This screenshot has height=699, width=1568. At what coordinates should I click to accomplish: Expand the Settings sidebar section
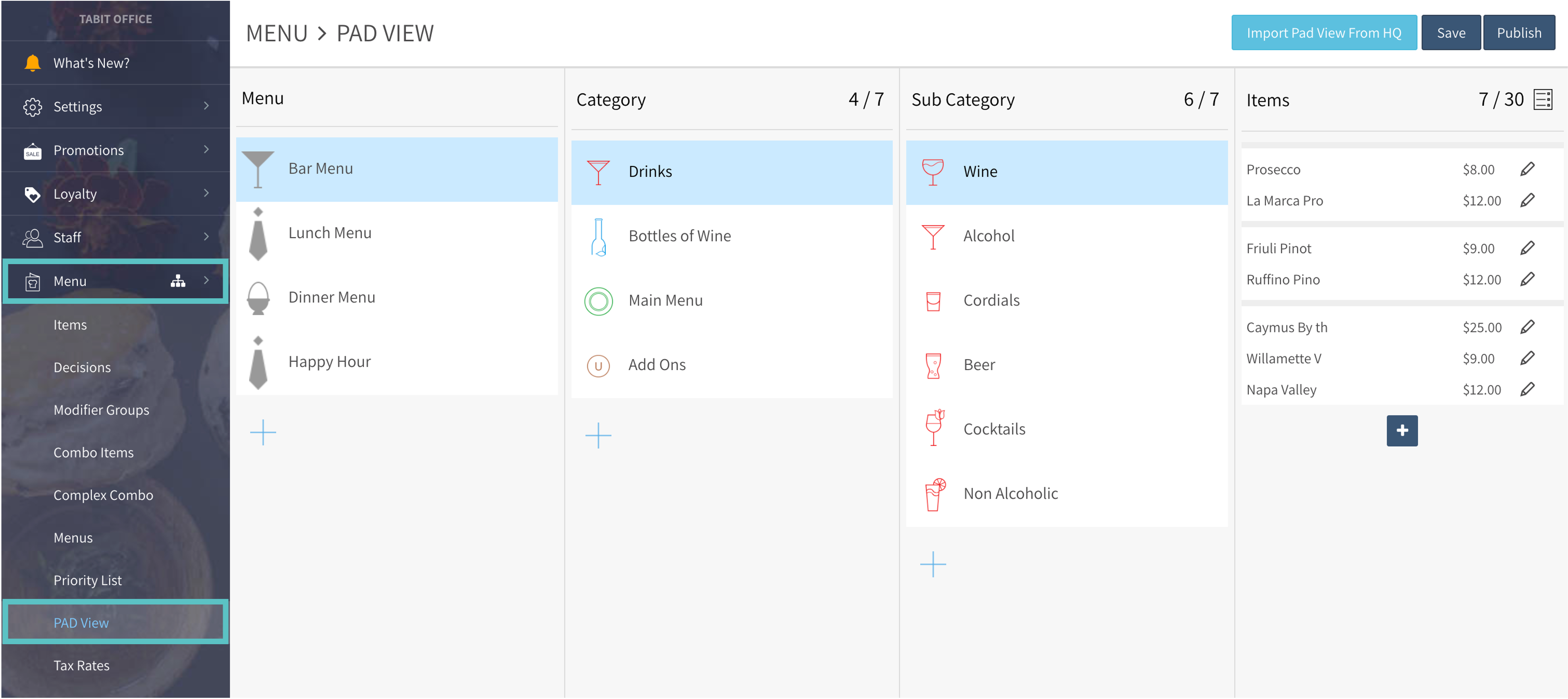(x=206, y=106)
